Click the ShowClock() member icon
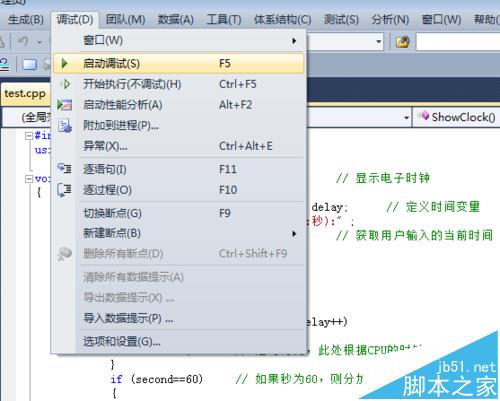Viewport: 500px width, 401px height. [424, 116]
